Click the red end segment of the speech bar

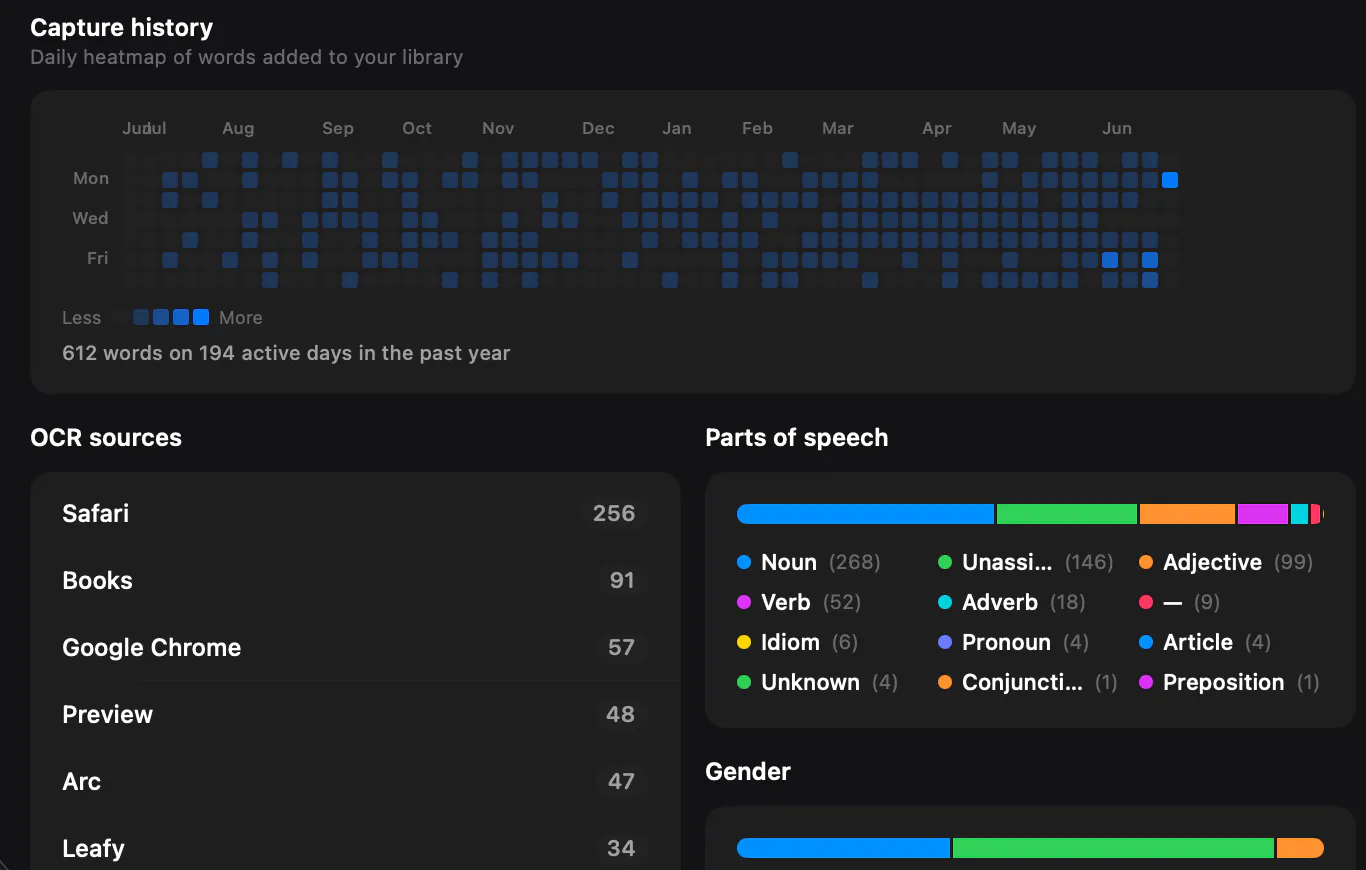(x=1316, y=514)
